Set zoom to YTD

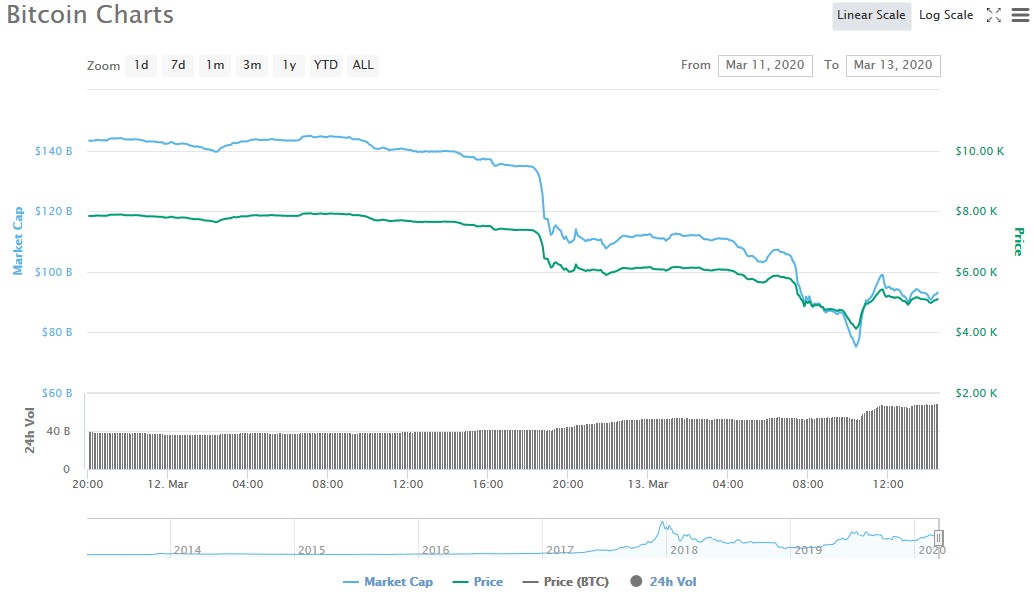click(326, 65)
